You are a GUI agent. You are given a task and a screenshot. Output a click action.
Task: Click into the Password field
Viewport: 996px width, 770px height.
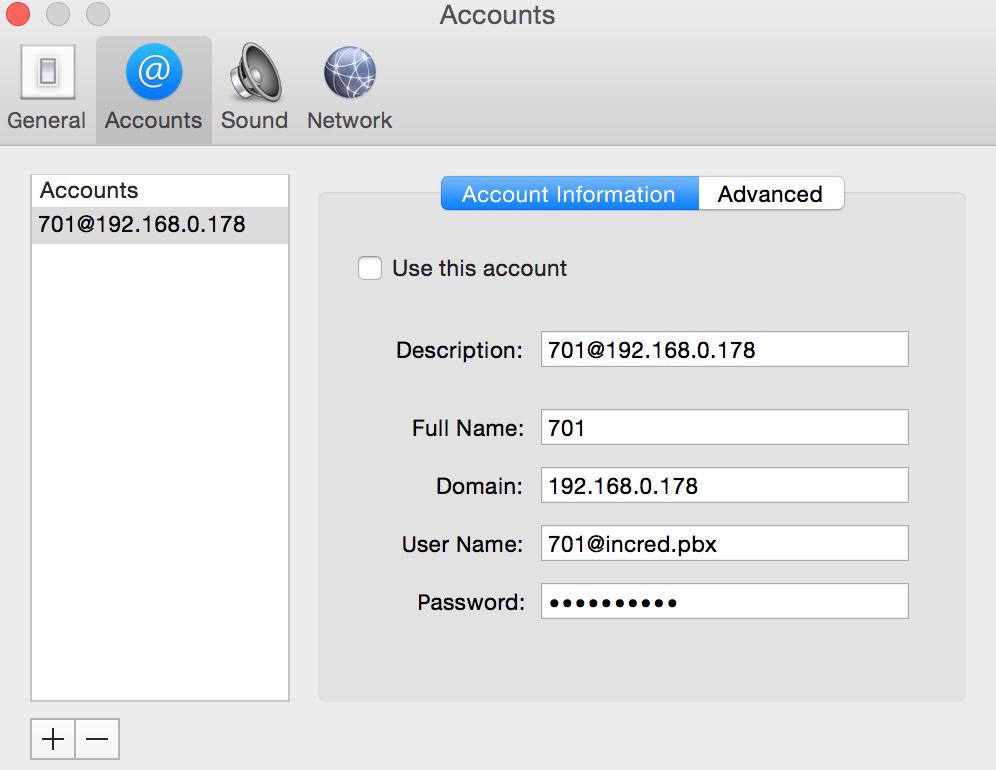coord(725,601)
